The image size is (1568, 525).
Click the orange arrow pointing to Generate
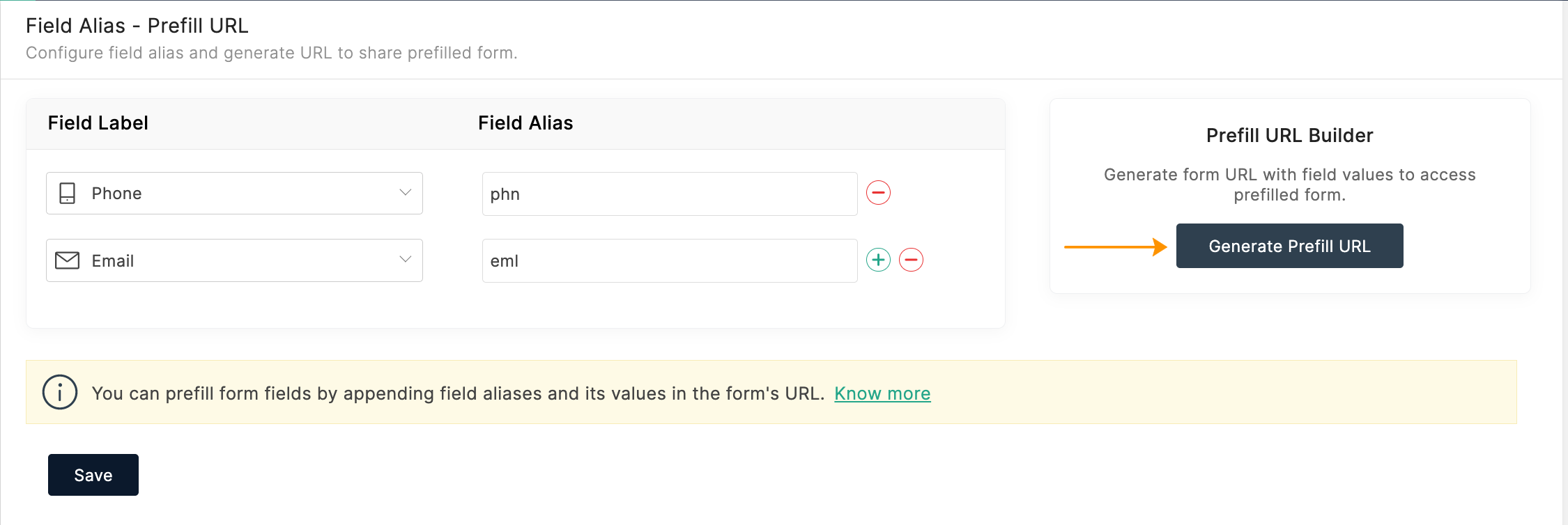[1115, 246]
